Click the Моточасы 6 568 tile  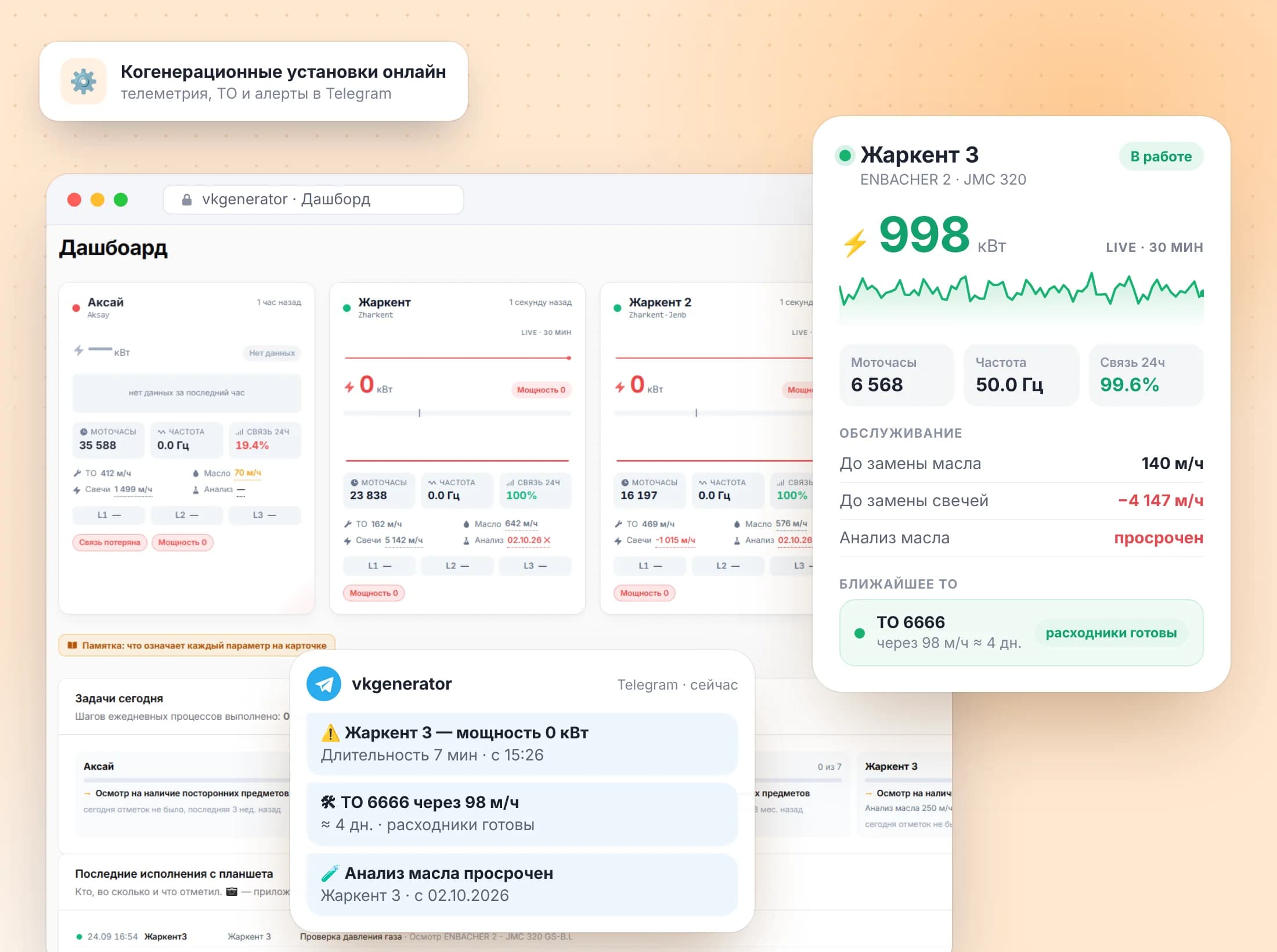pyautogui.click(x=896, y=374)
